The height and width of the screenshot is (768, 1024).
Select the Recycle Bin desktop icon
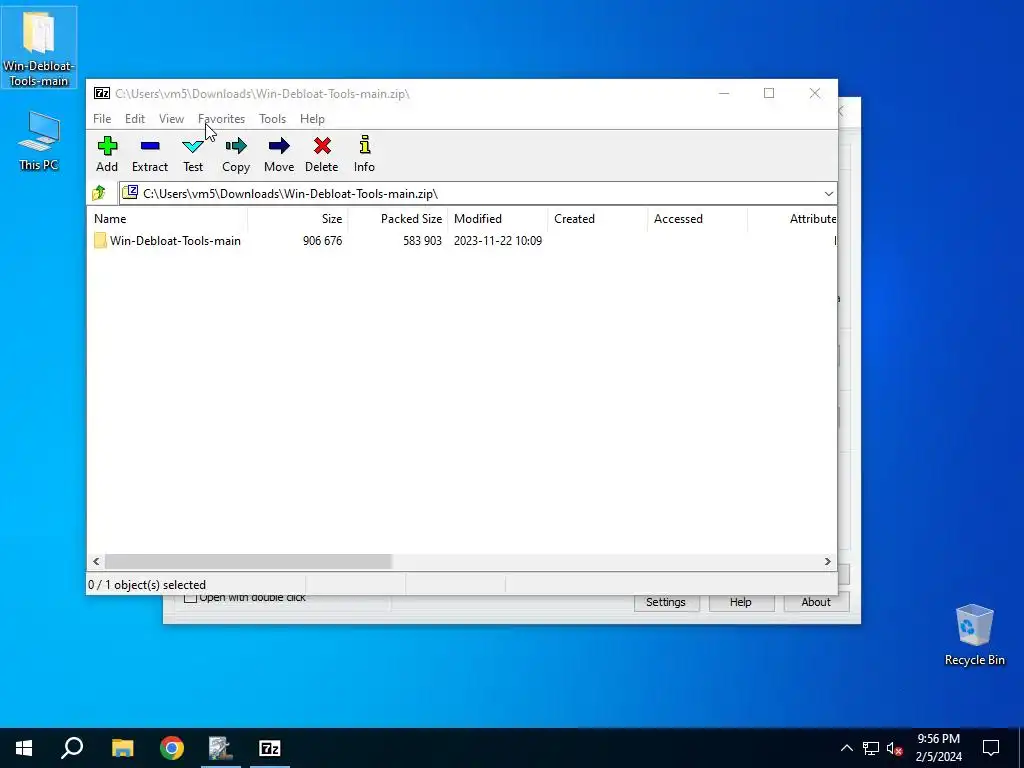[x=974, y=634]
